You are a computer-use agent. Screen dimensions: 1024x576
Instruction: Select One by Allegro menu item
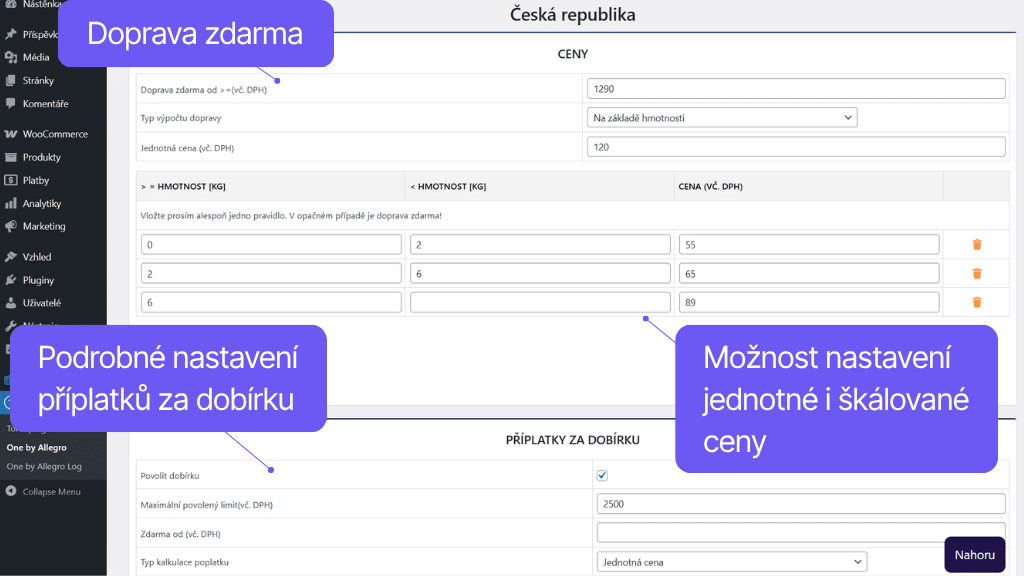coord(38,447)
